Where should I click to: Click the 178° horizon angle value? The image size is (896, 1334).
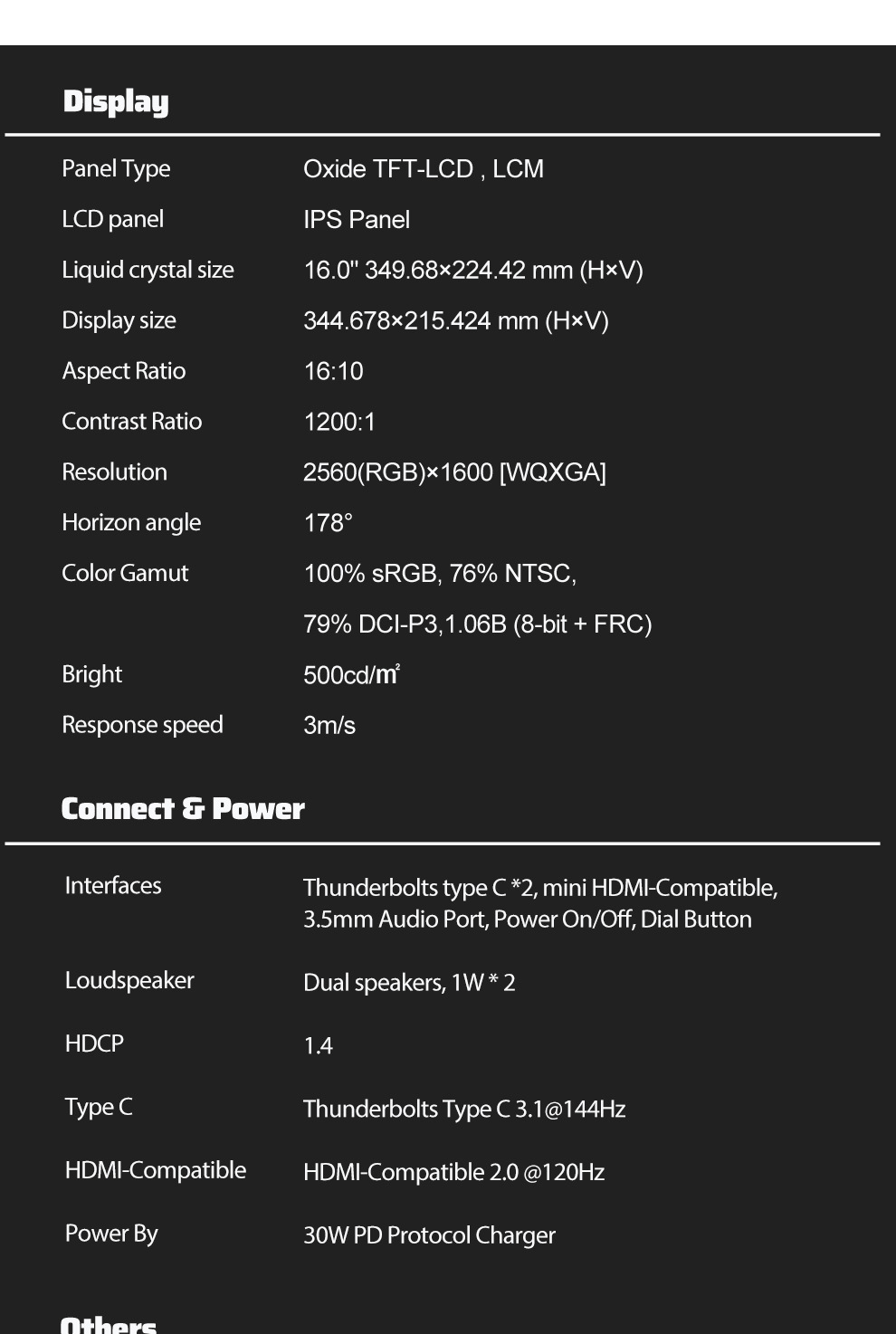[x=328, y=523]
